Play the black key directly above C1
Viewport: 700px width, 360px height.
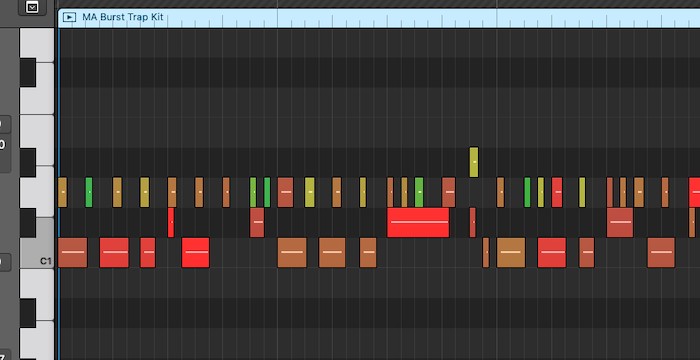(28, 223)
